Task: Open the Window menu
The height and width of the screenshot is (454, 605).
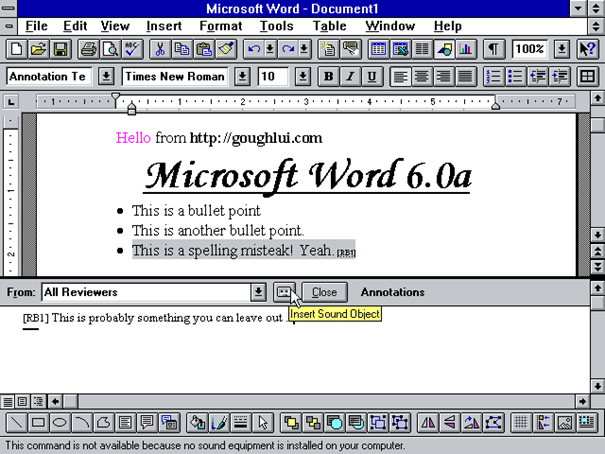Action: [x=390, y=26]
